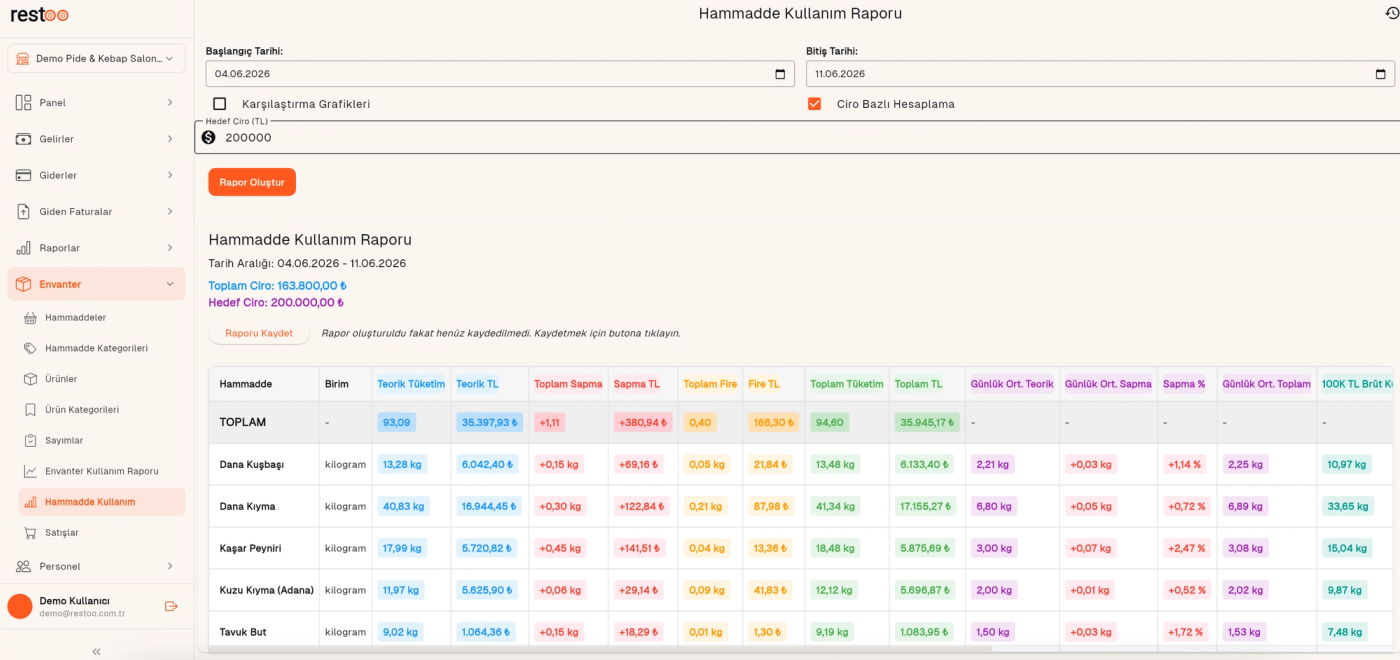The height and width of the screenshot is (660, 1400).
Task: Click the Kuzu Kıyma (Adana) row name
Action: pos(267,590)
